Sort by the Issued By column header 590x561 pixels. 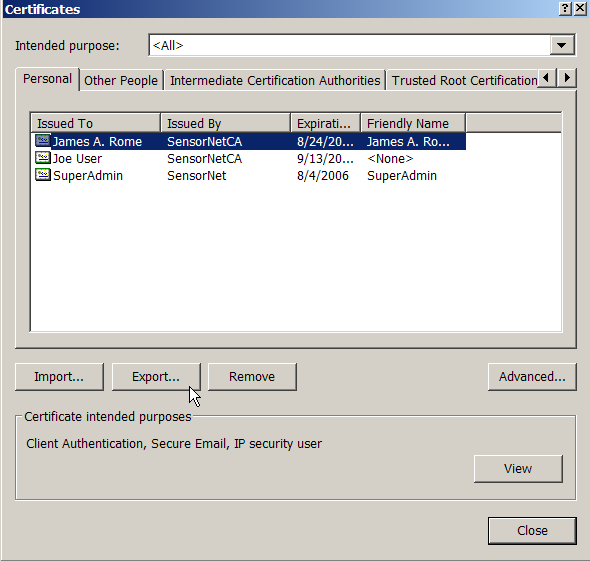click(226, 123)
